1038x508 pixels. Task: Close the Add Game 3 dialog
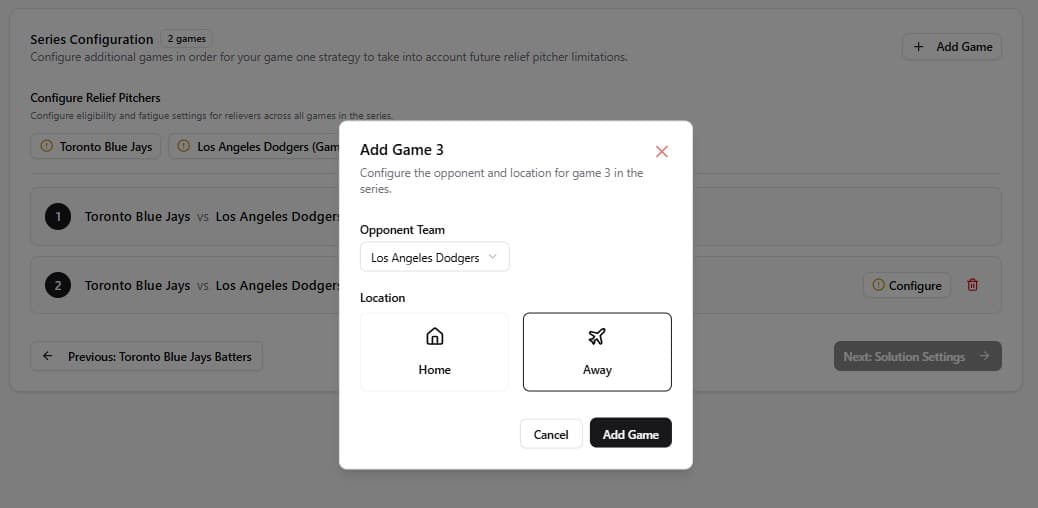tap(661, 151)
